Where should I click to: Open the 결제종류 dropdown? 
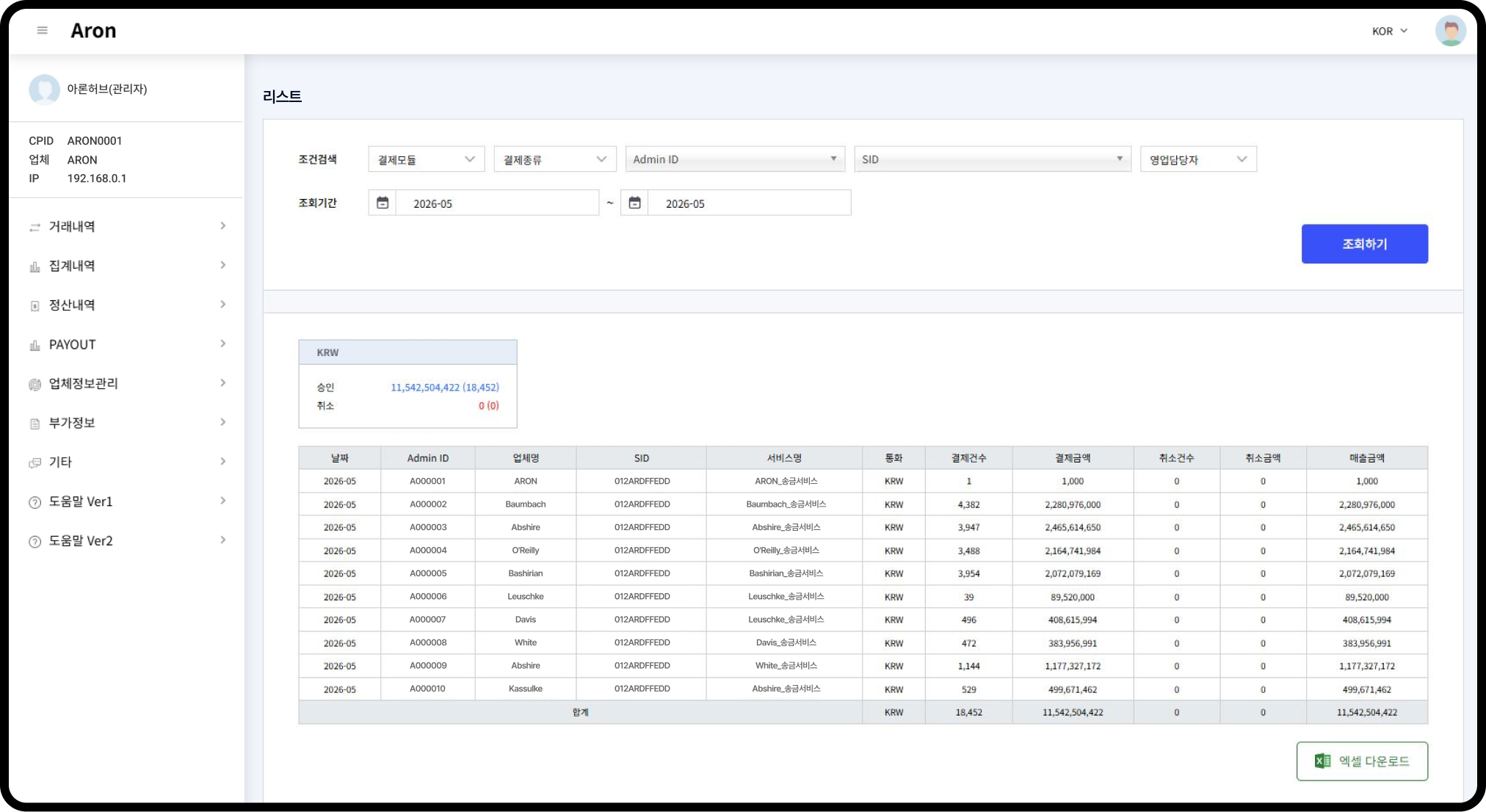(x=555, y=159)
